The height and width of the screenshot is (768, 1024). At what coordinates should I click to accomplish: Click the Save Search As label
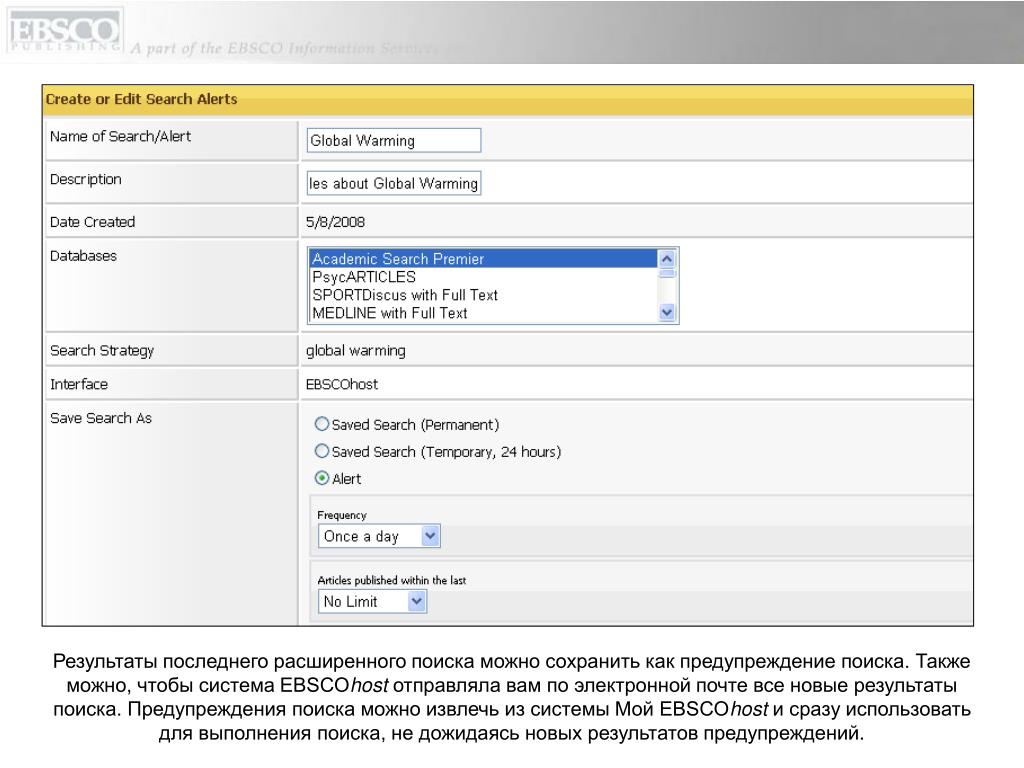(x=100, y=418)
